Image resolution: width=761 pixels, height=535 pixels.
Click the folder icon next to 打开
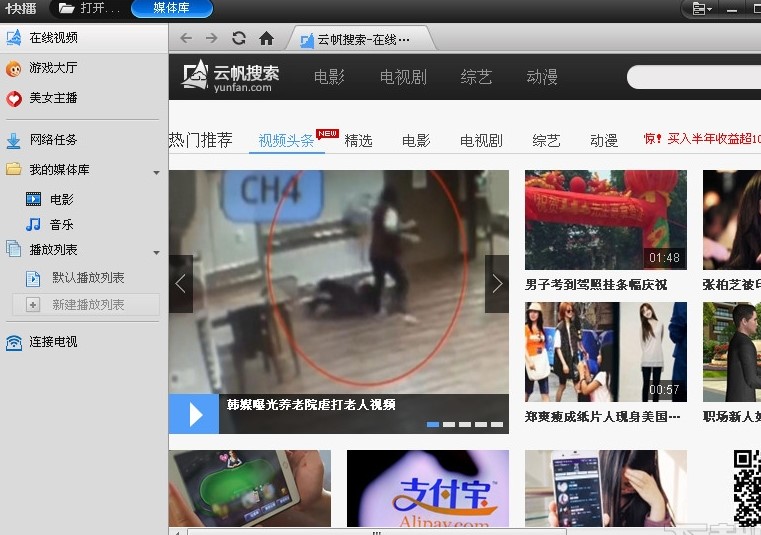66,8
